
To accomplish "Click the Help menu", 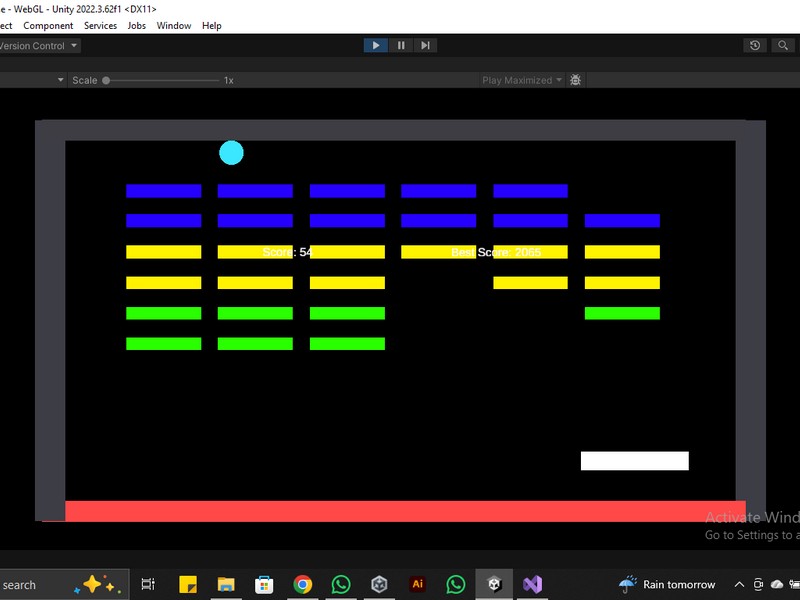I will tap(212, 26).
